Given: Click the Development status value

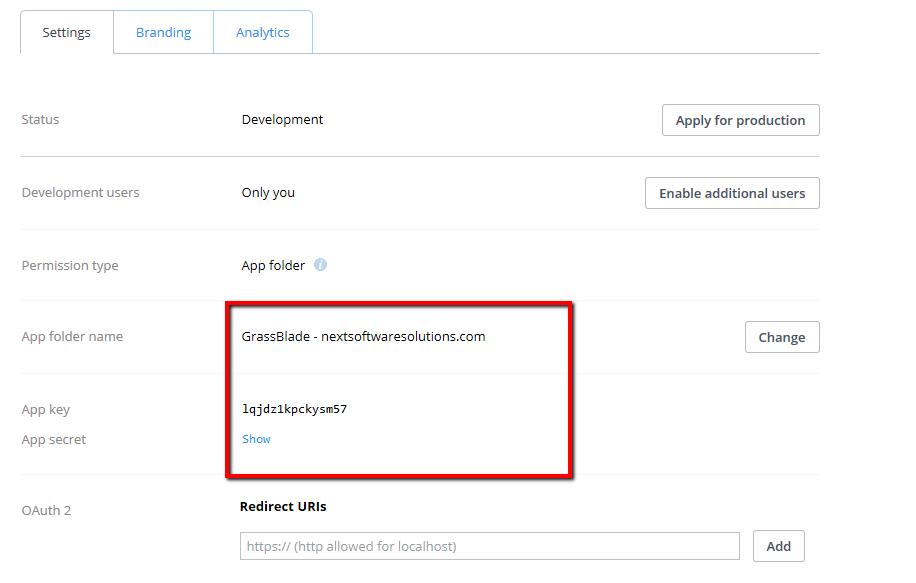Looking at the screenshot, I should click(282, 120).
